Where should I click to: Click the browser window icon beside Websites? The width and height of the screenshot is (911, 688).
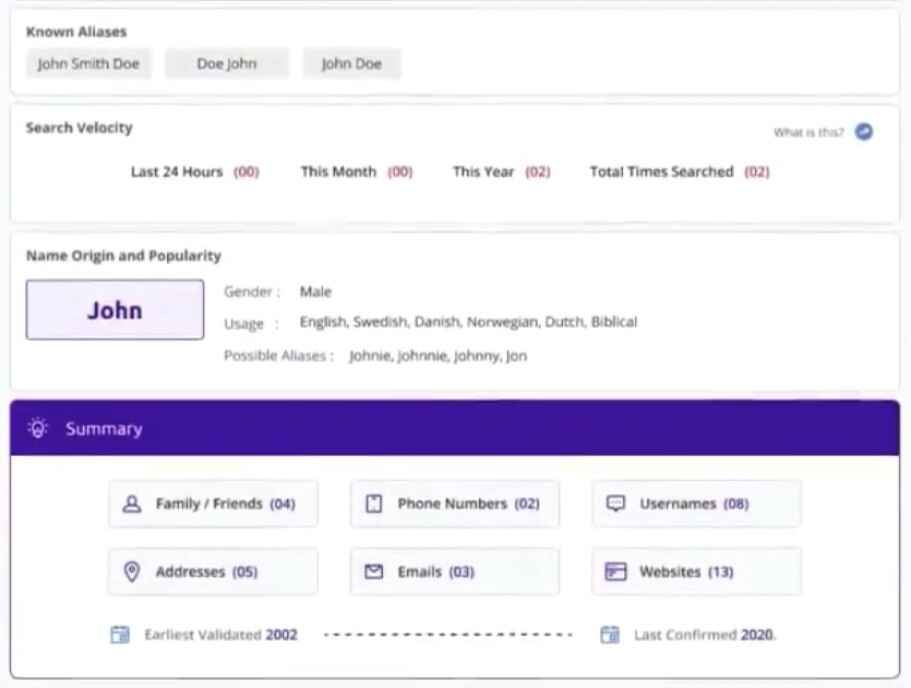click(616, 572)
